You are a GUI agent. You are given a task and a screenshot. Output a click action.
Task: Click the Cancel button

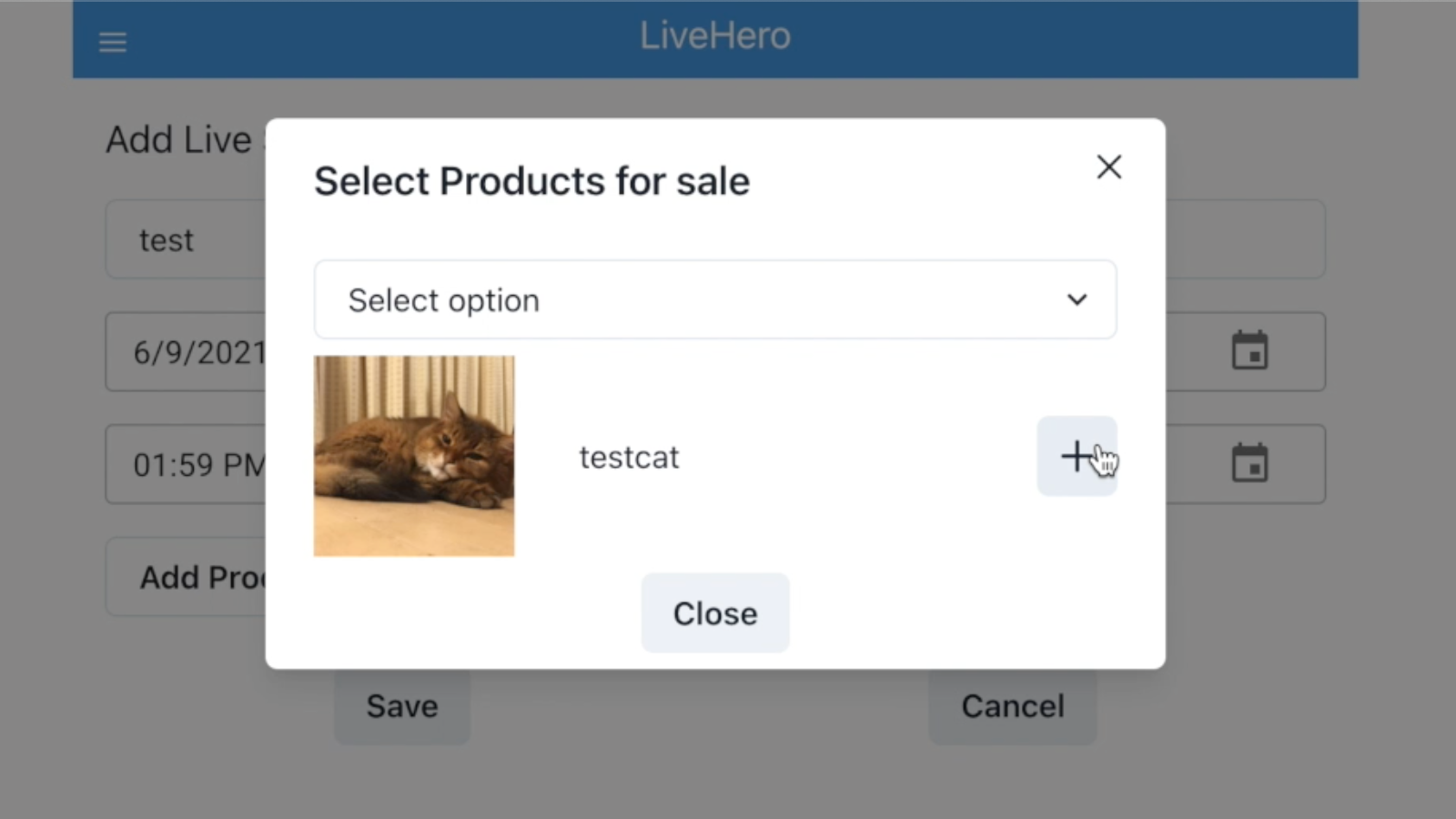point(1012,705)
